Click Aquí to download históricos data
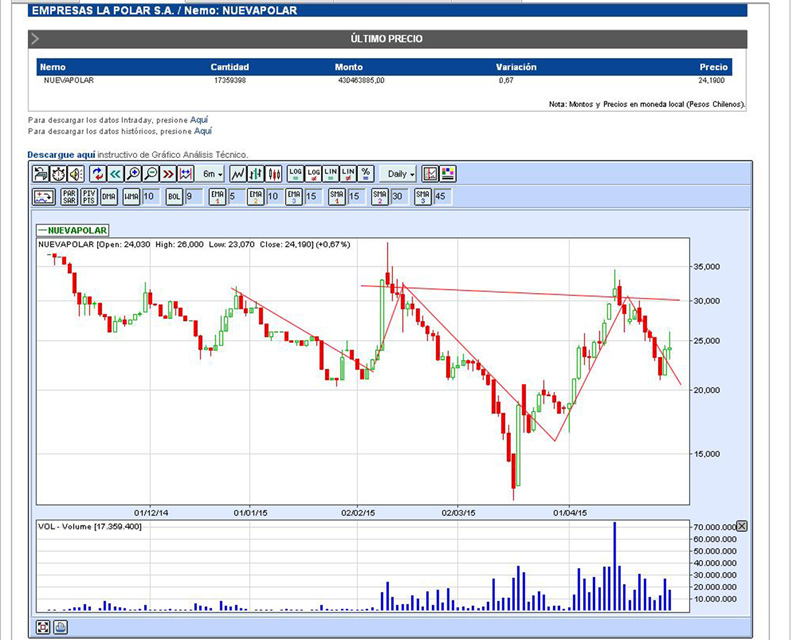The width and height of the screenshot is (800, 640). pos(203,131)
